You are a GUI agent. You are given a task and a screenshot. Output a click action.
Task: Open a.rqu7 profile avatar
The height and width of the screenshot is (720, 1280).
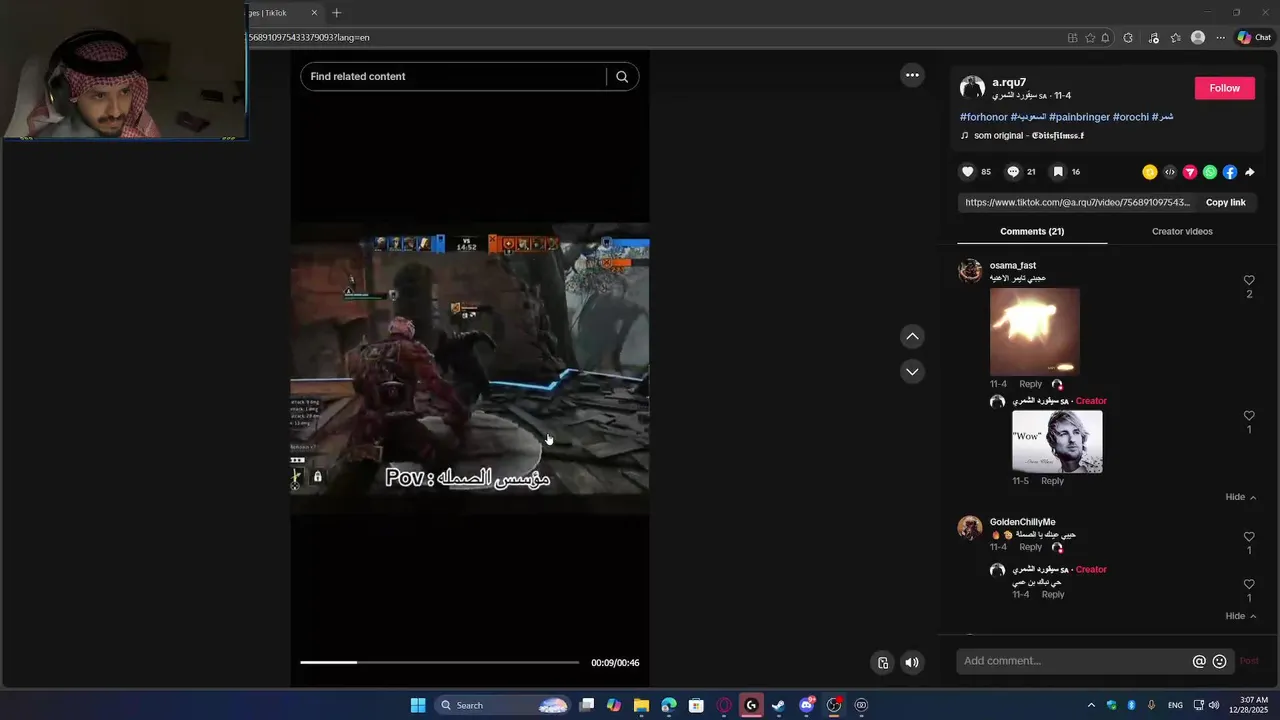(972, 88)
